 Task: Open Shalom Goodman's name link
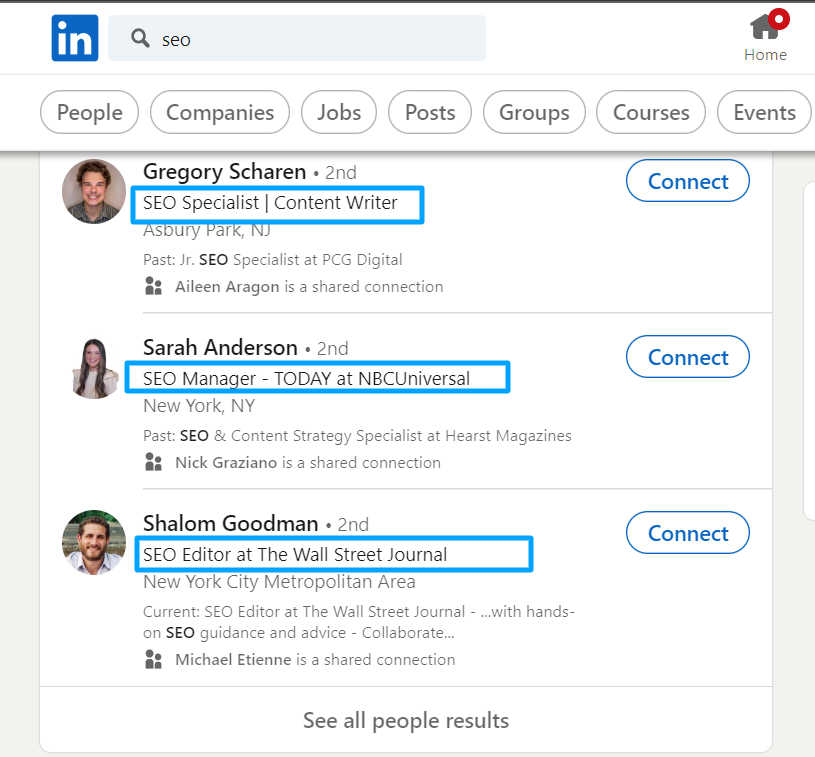coord(231,524)
